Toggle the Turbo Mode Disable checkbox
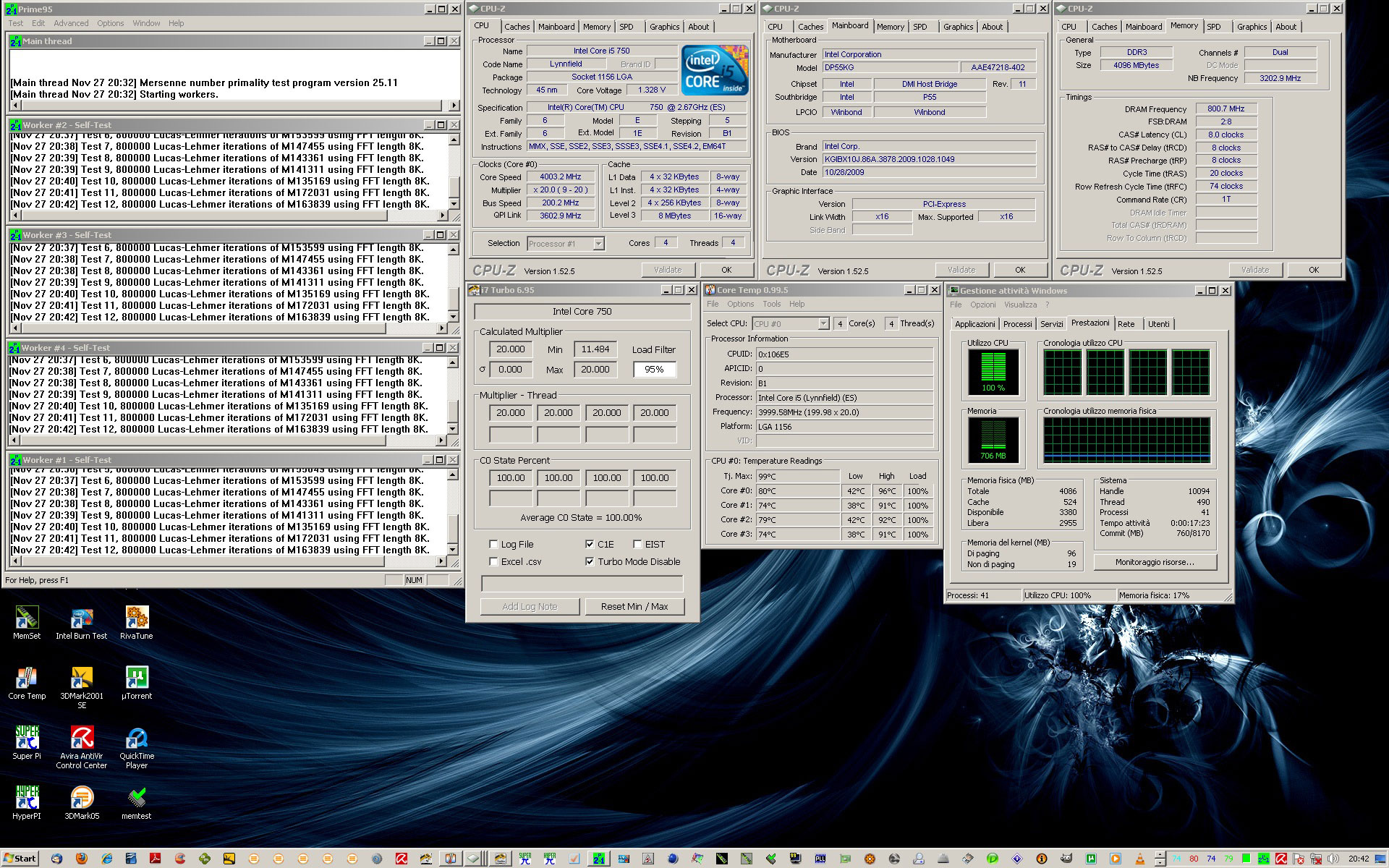This screenshot has height=868, width=1389. coord(590,561)
